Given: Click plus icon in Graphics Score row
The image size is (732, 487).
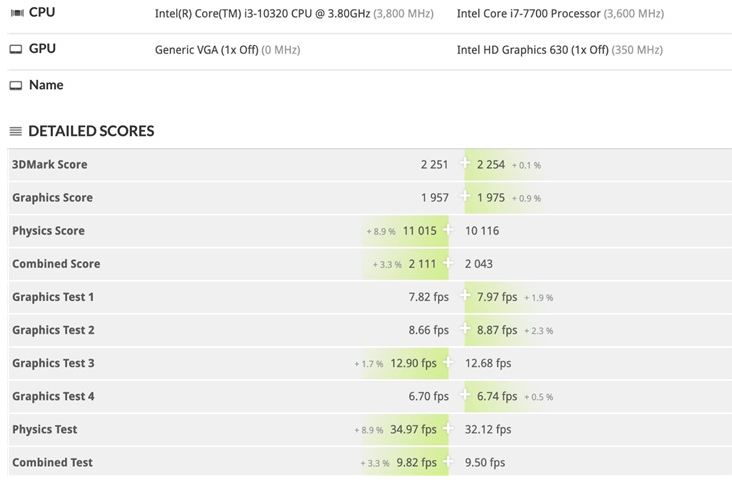Looking at the screenshot, I should [x=464, y=197].
